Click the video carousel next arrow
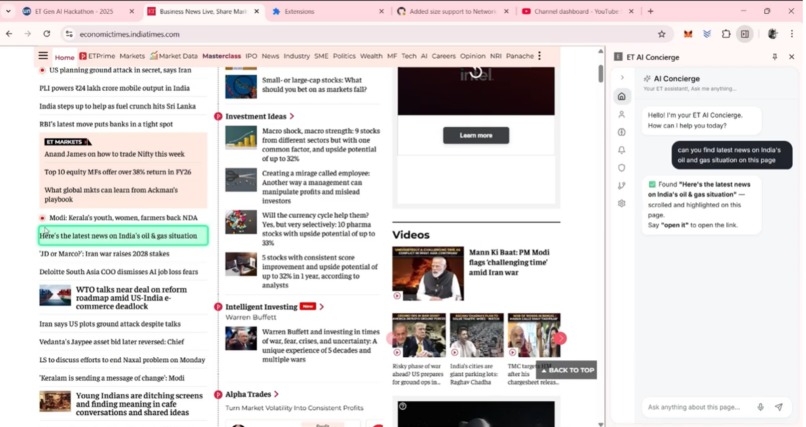 (x=560, y=338)
